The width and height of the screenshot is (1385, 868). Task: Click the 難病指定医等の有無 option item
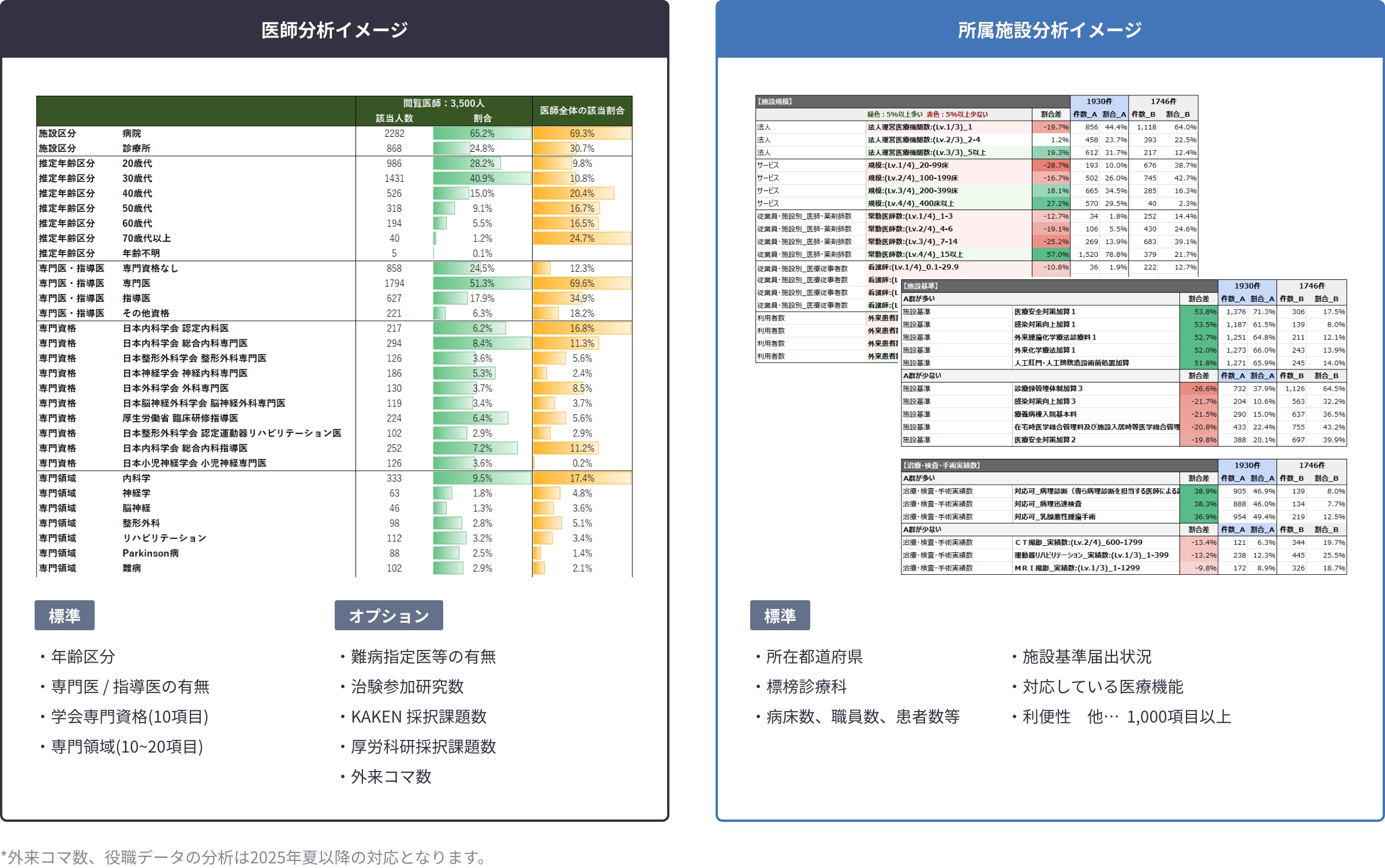(423, 657)
